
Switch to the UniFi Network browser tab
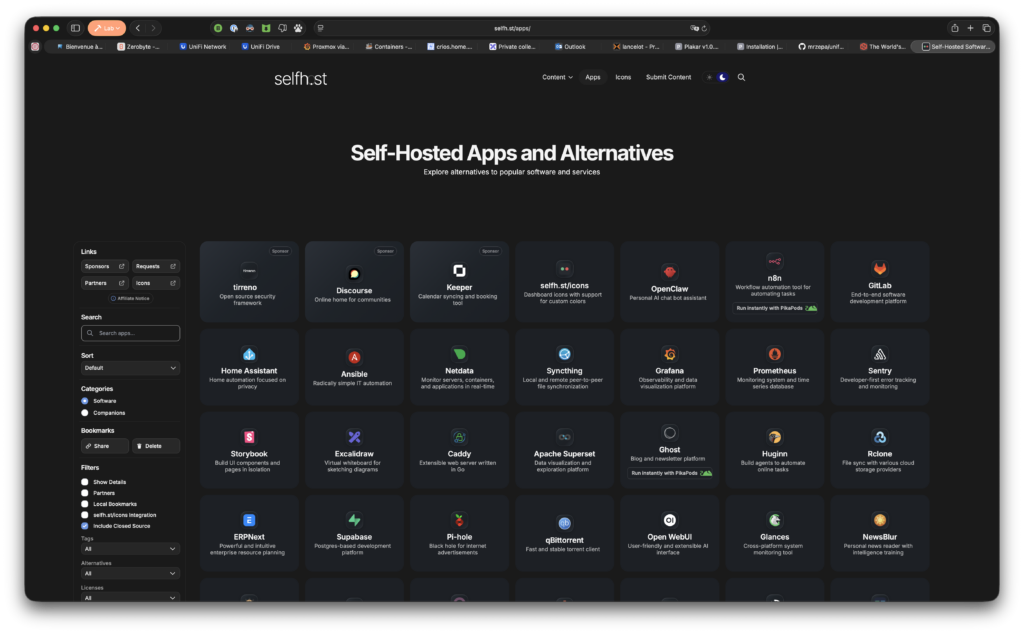coord(203,46)
